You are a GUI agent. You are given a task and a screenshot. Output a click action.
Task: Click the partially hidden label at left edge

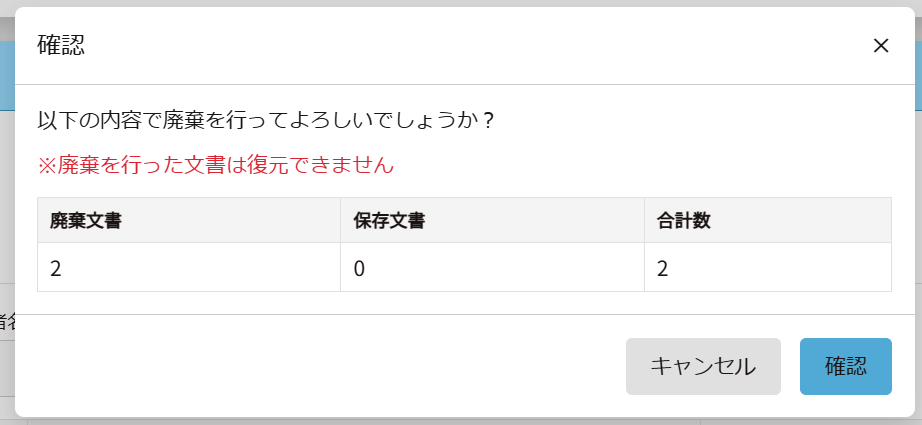pos(6,322)
